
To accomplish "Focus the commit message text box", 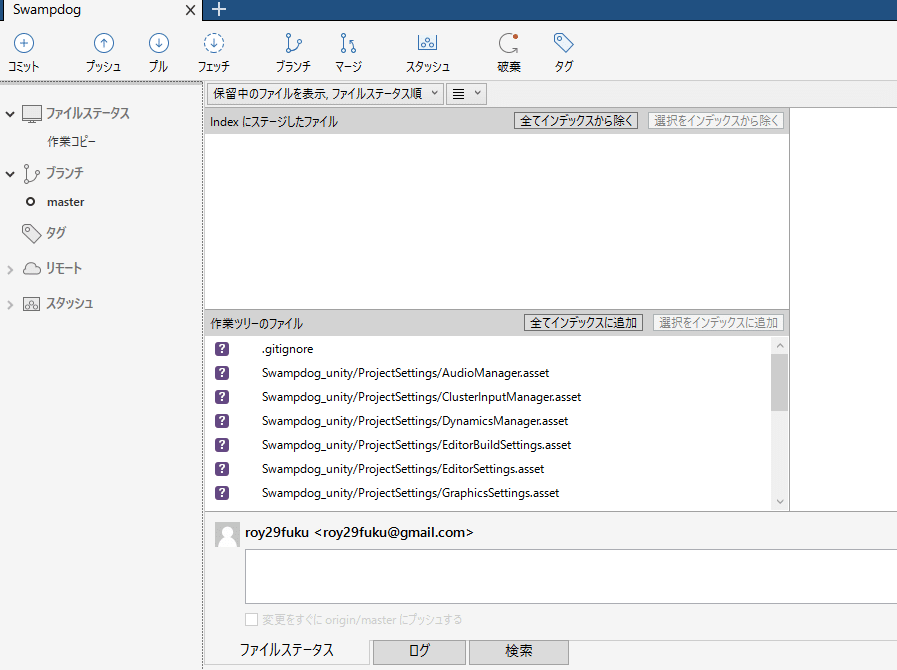I will (x=571, y=576).
